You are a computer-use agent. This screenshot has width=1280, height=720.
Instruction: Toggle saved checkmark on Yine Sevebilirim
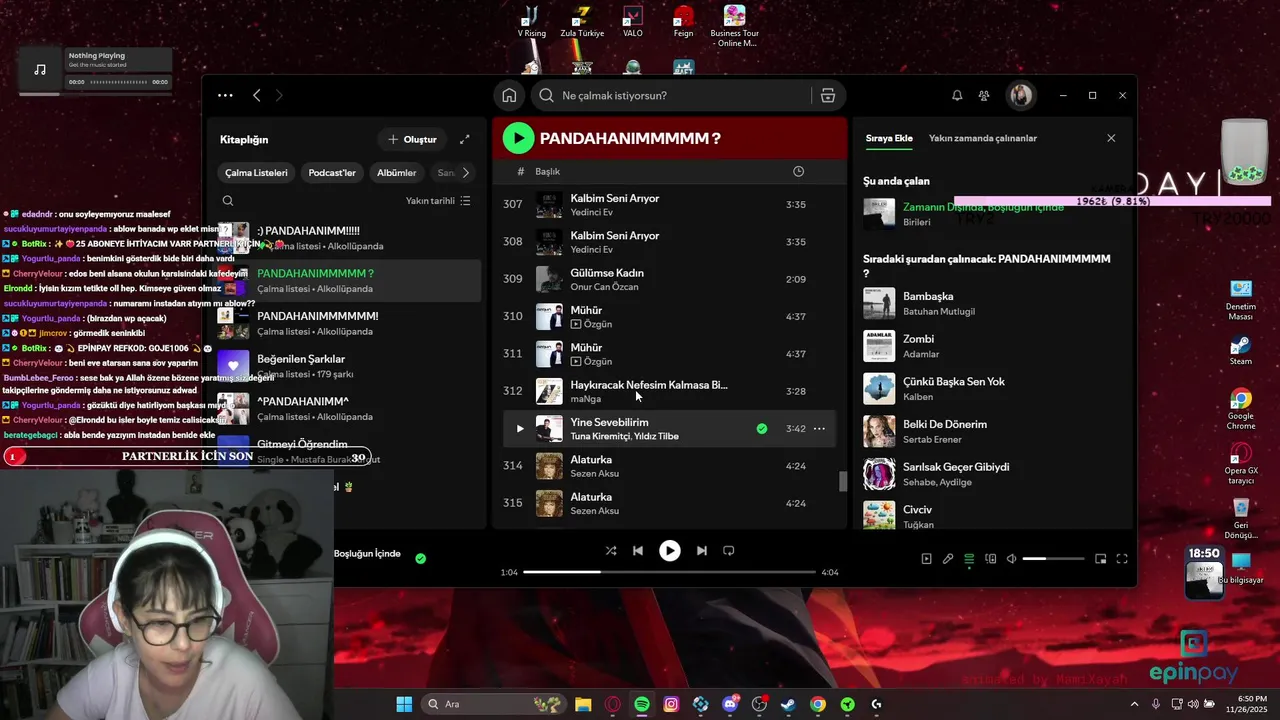762,429
